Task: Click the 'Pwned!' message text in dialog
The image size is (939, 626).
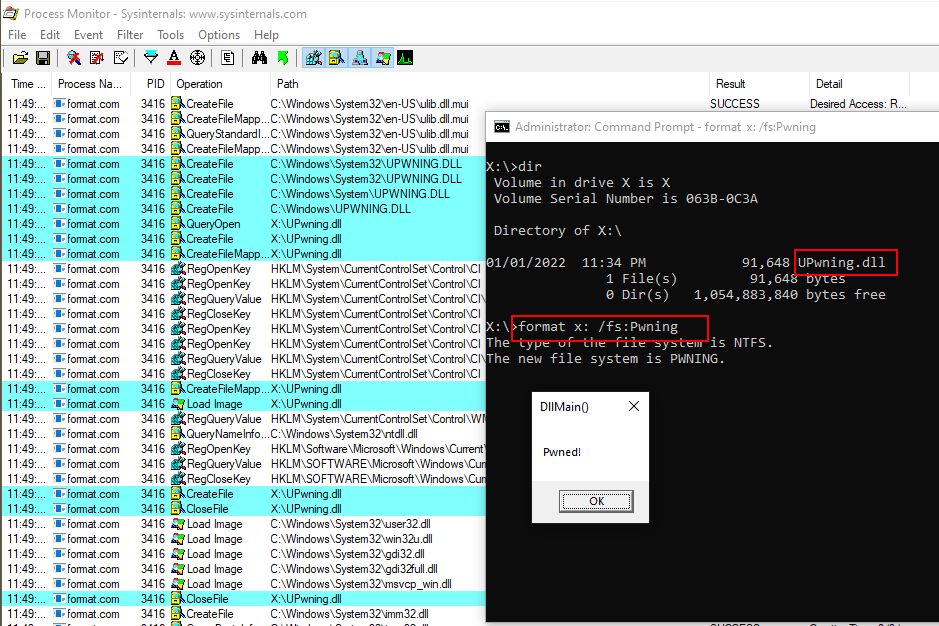Action: tap(562, 452)
